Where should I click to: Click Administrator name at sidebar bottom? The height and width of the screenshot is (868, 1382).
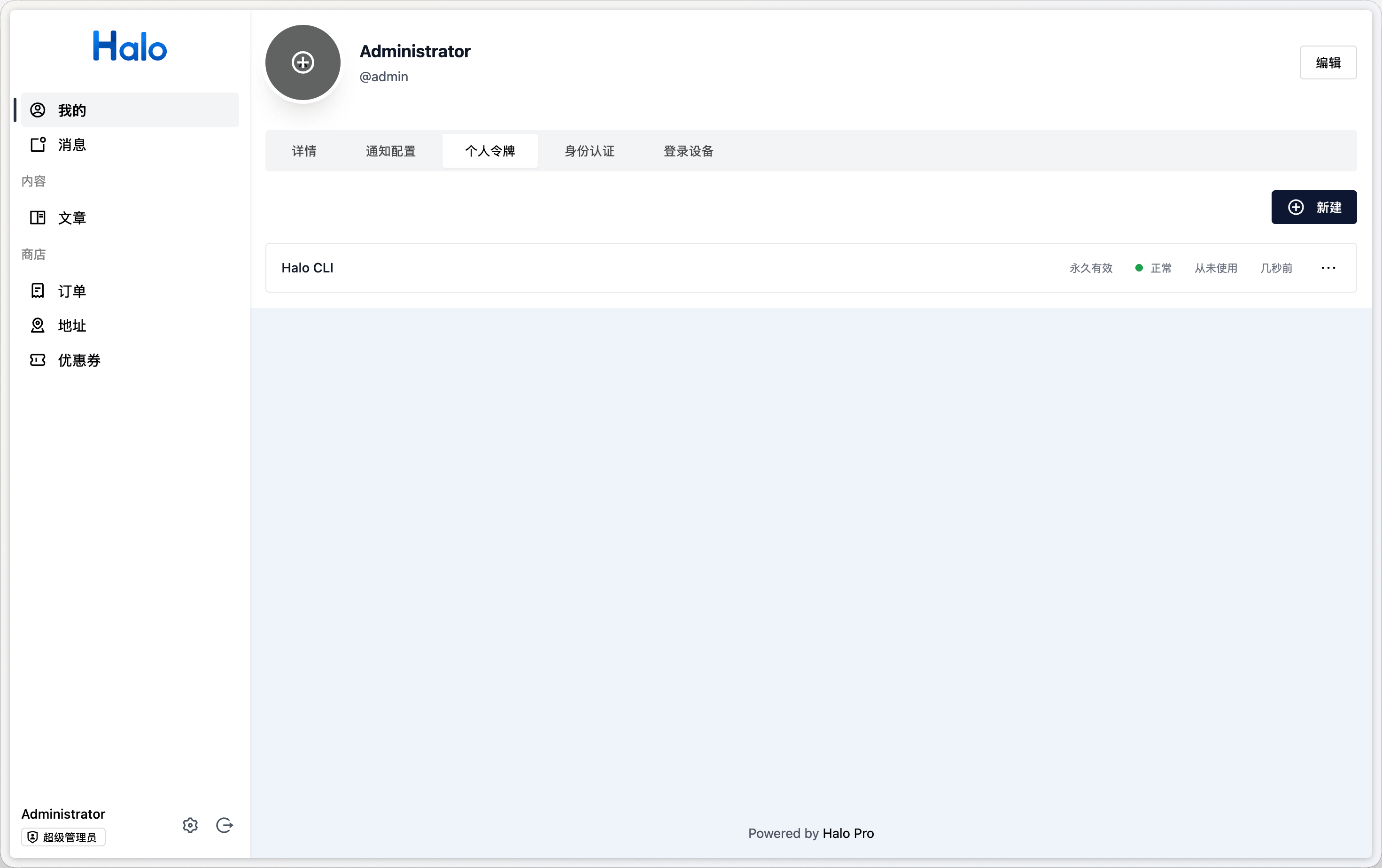coord(63,814)
